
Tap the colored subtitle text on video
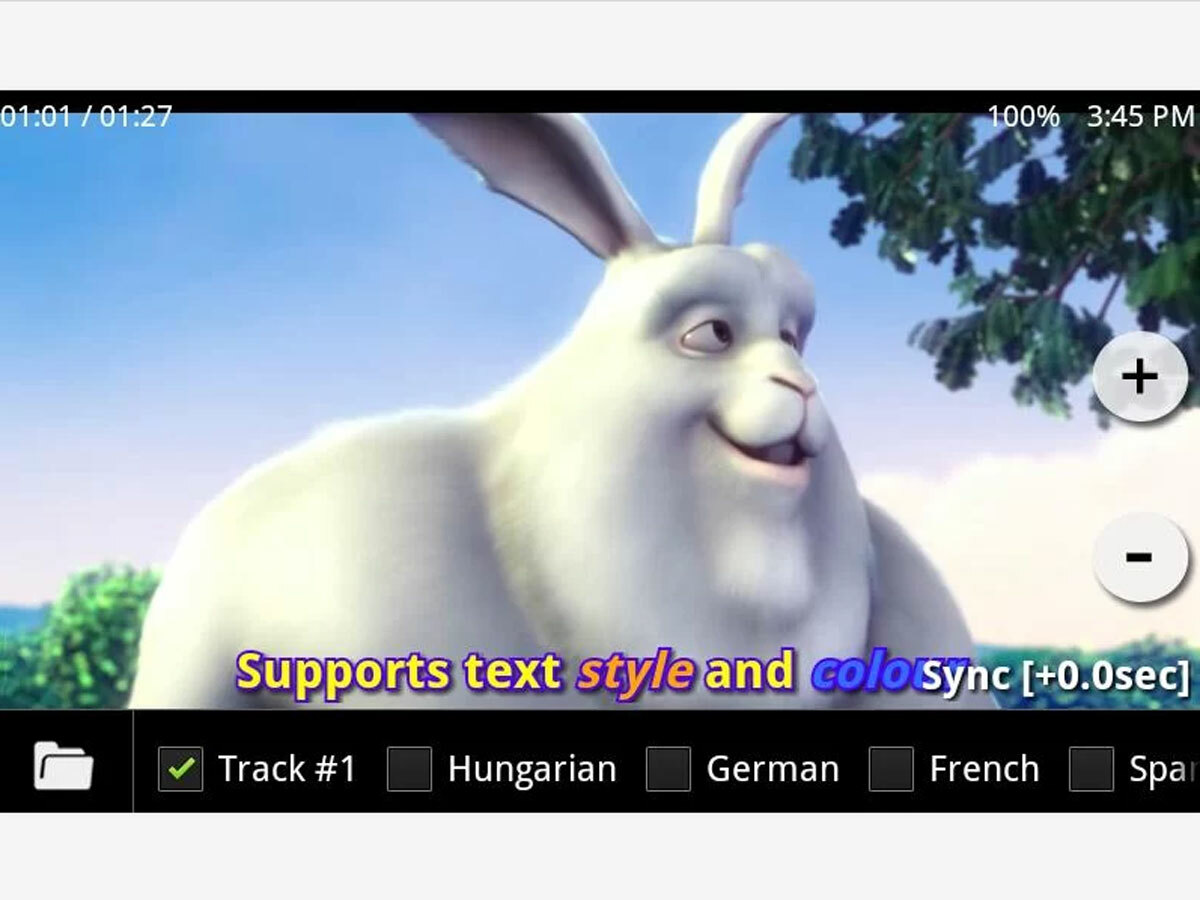(x=600, y=672)
